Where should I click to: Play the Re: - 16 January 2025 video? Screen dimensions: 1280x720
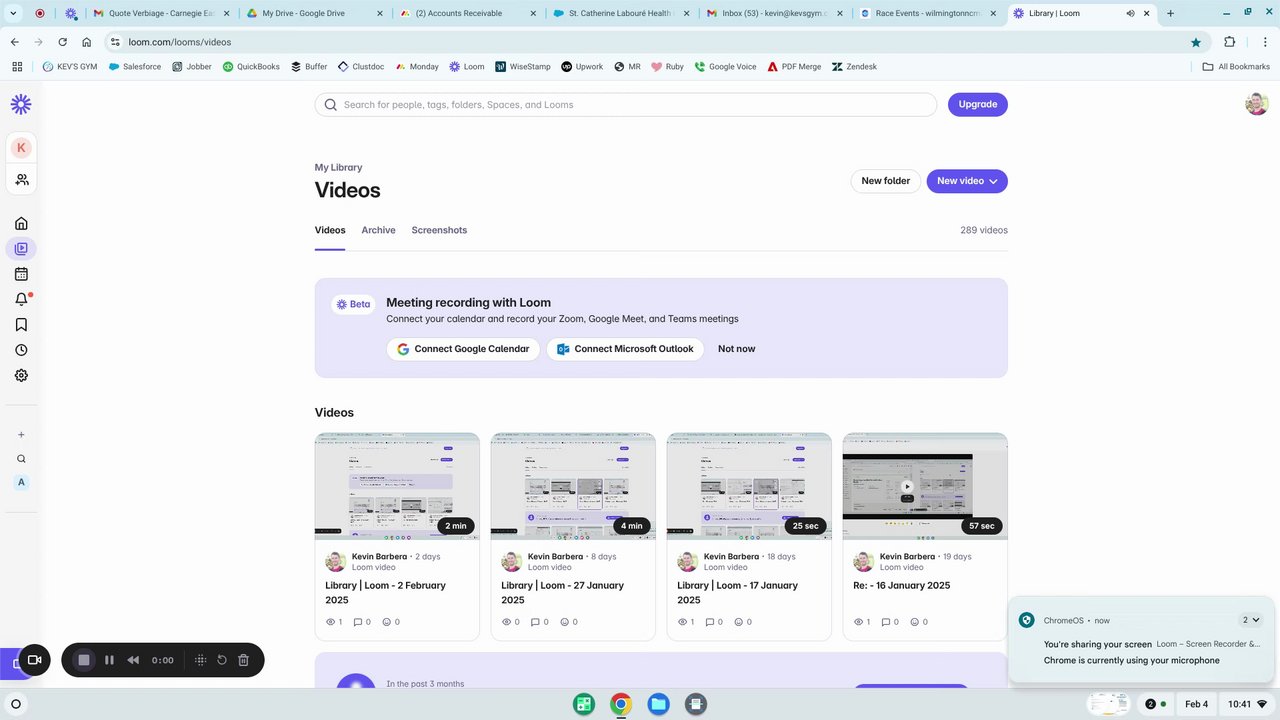pos(907,487)
